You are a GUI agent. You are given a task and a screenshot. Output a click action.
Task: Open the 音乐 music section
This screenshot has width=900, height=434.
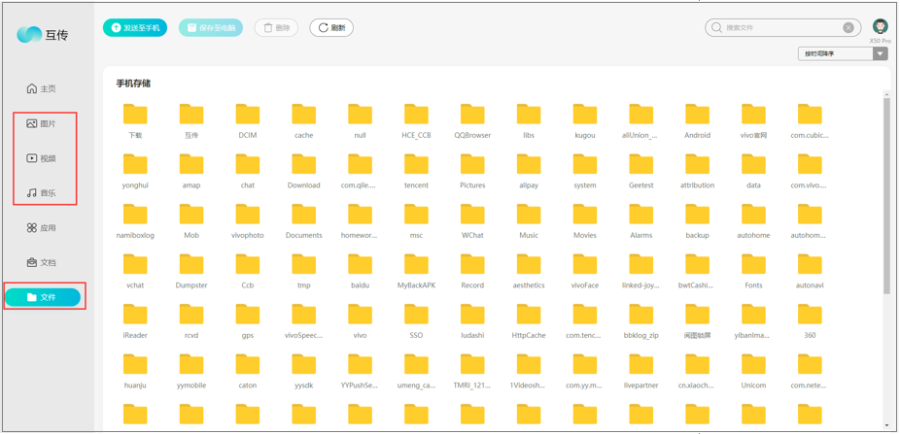[41, 193]
